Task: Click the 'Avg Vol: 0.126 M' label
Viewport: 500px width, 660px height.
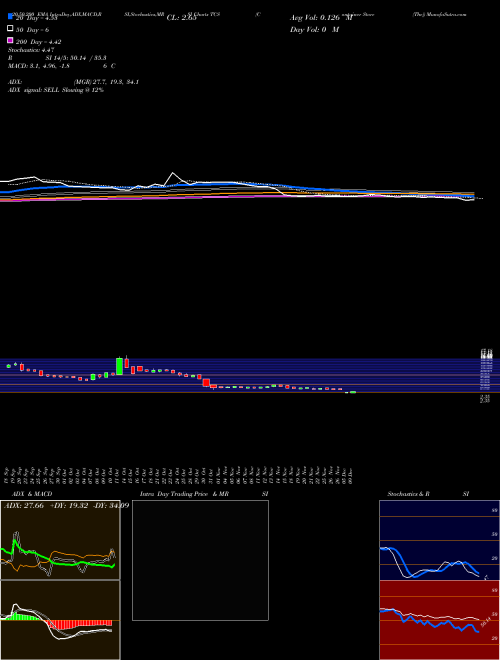Action: [x=321, y=18]
